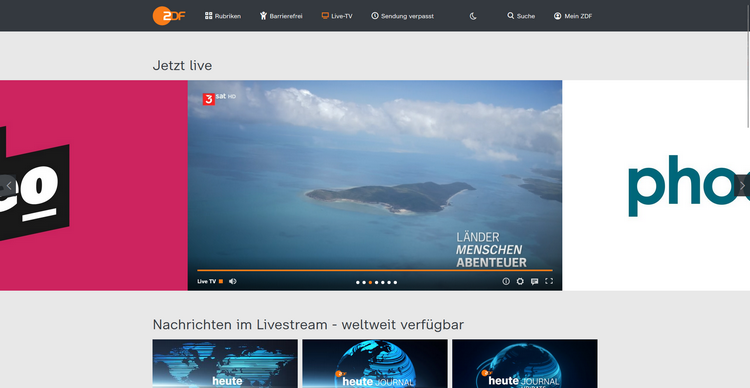Click the orange live progress bar

point(375,270)
